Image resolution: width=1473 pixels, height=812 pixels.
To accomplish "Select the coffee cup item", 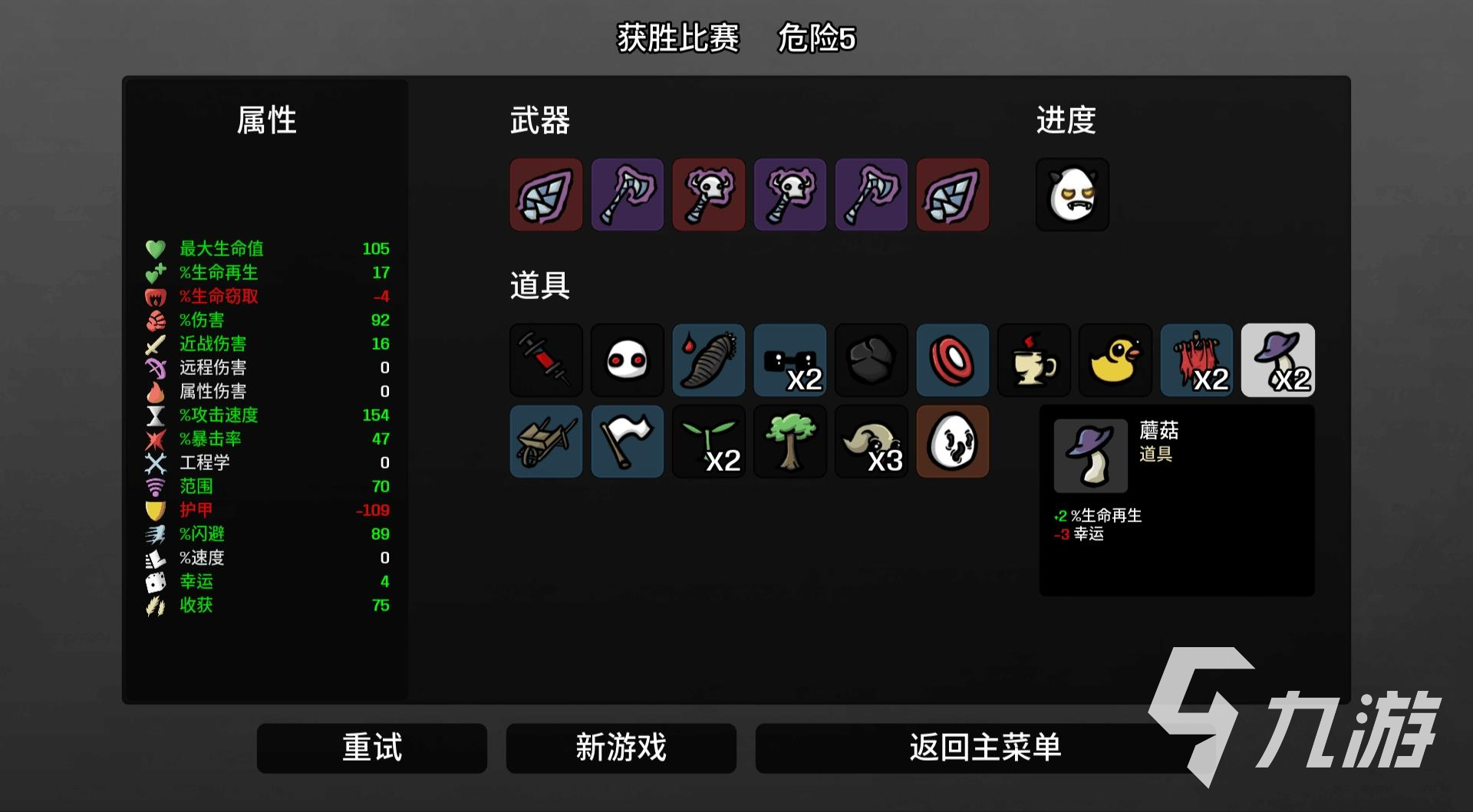I will pos(1034,360).
